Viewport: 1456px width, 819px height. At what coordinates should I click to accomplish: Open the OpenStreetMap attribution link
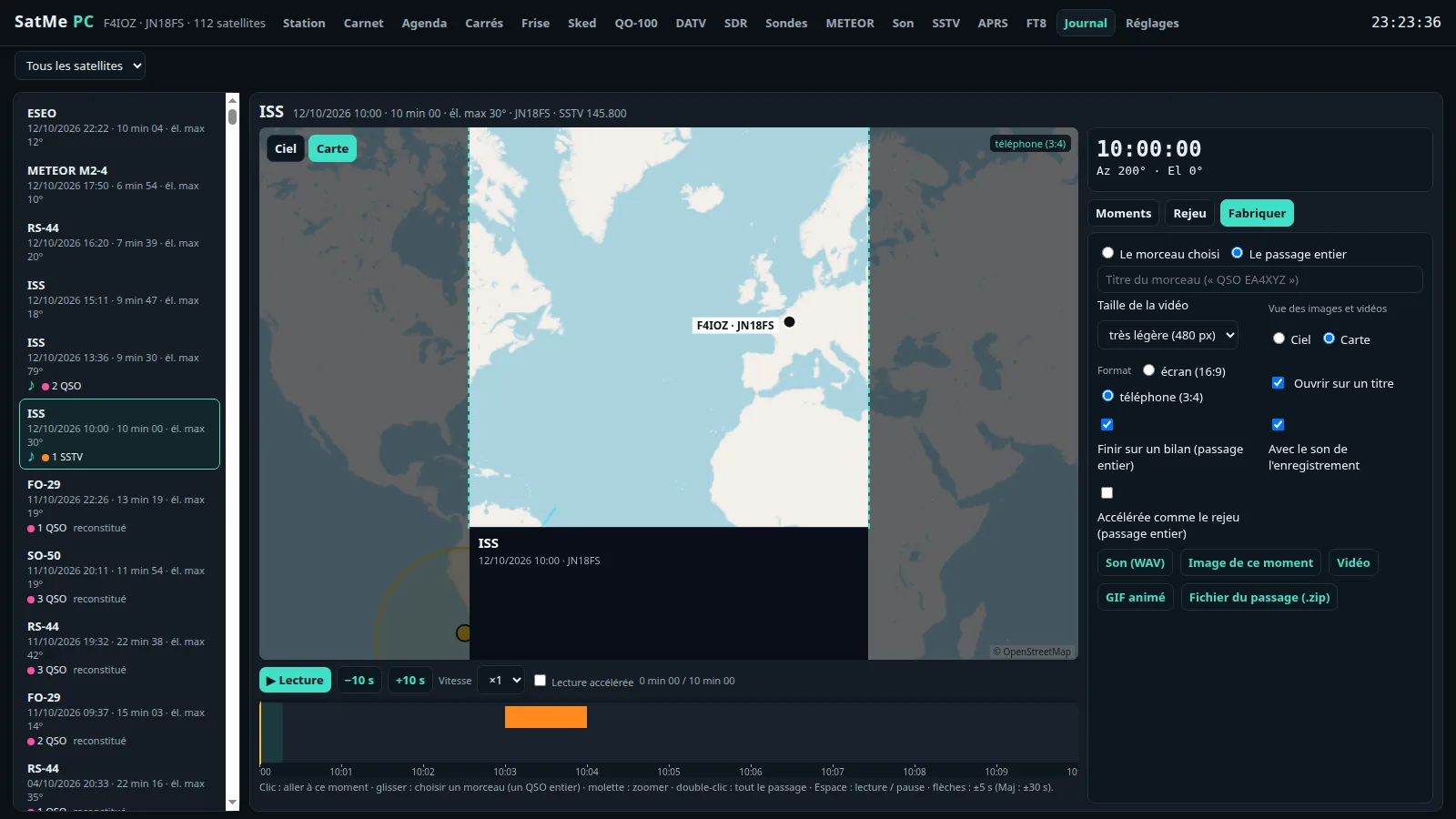[1032, 652]
